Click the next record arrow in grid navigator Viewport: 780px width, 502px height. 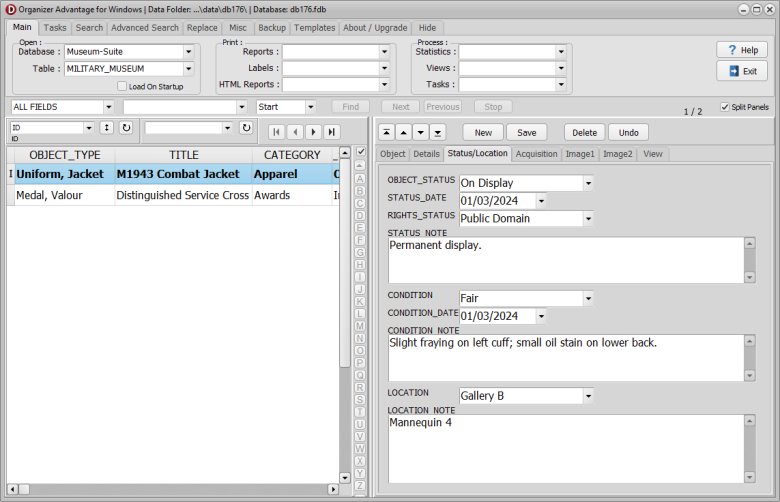click(x=313, y=131)
